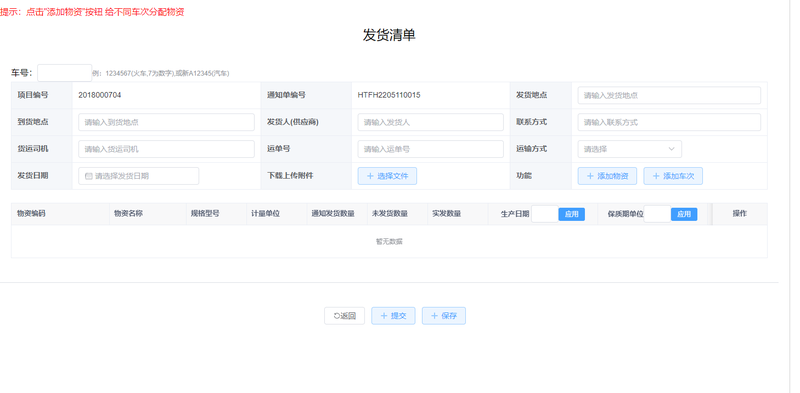Click the 暂无数据 empty table text
800x393 pixels.
tap(389, 241)
